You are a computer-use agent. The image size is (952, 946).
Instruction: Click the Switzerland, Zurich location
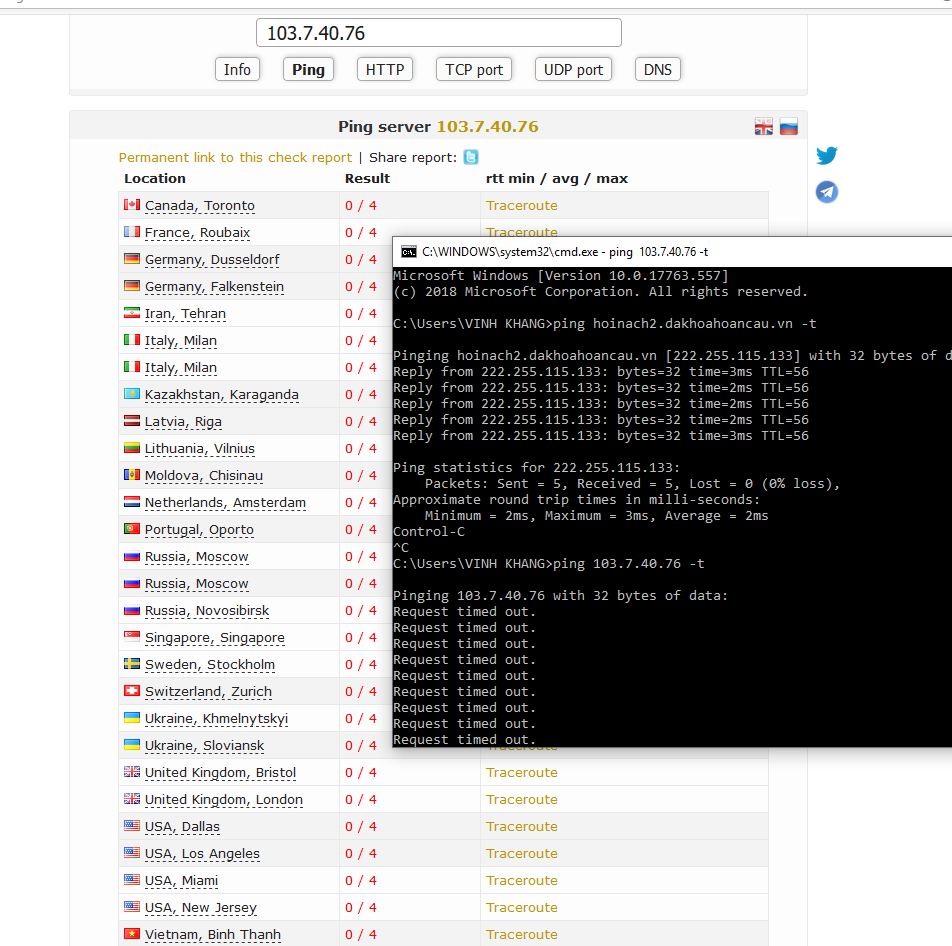208,692
